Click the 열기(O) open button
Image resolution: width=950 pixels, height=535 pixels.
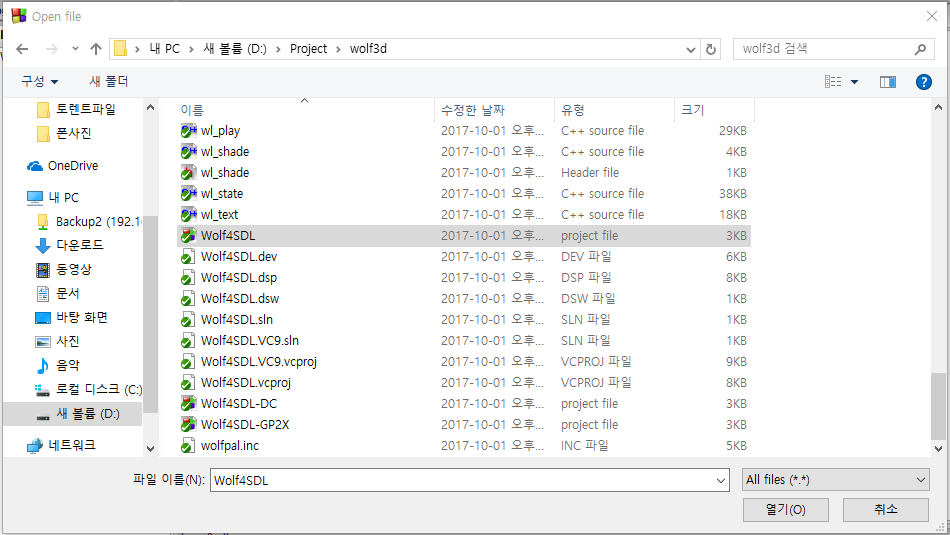(x=785, y=510)
